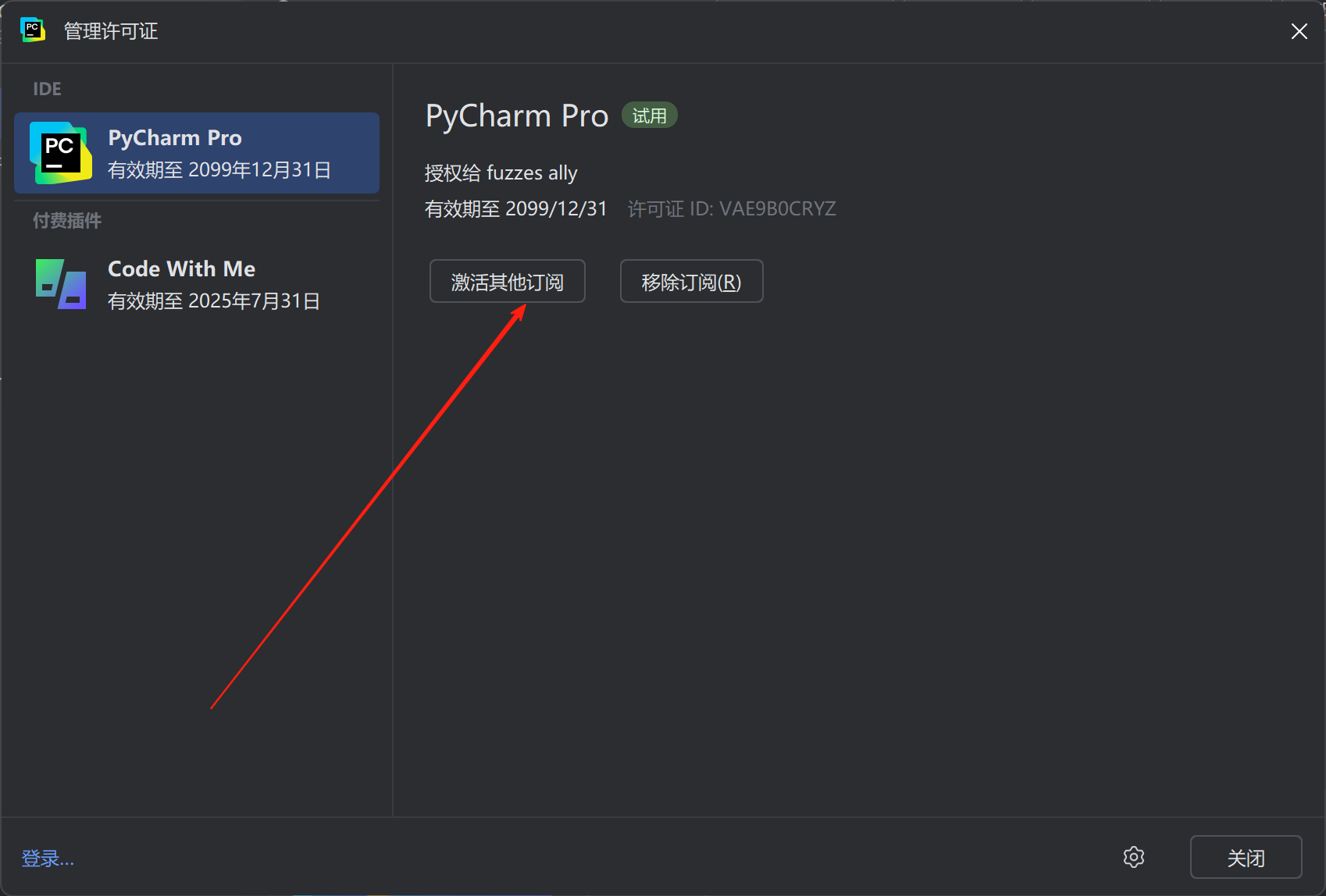Click the 管理许可证 window title

pos(111,31)
